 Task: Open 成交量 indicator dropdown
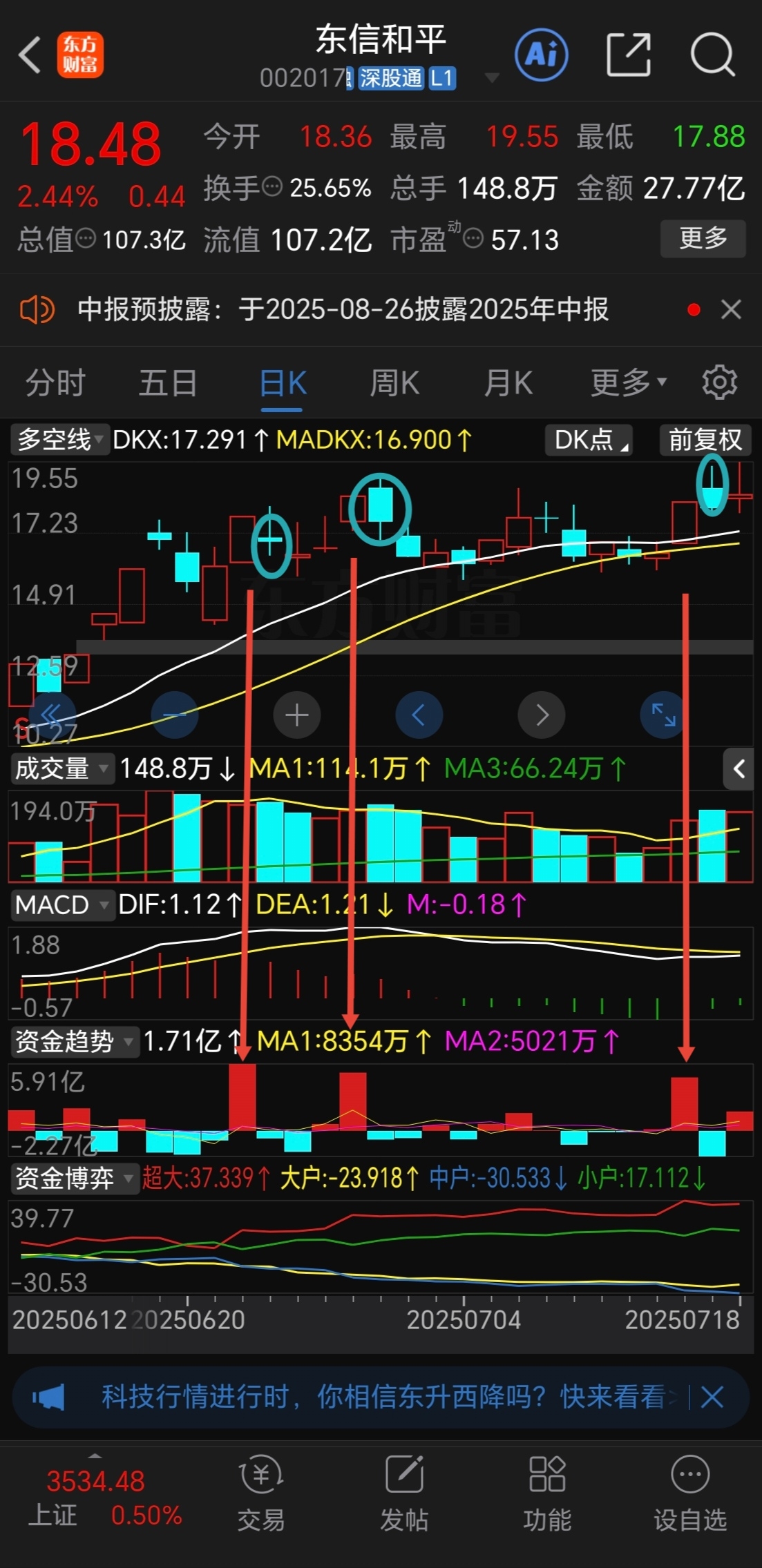pyautogui.click(x=61, y=768)
